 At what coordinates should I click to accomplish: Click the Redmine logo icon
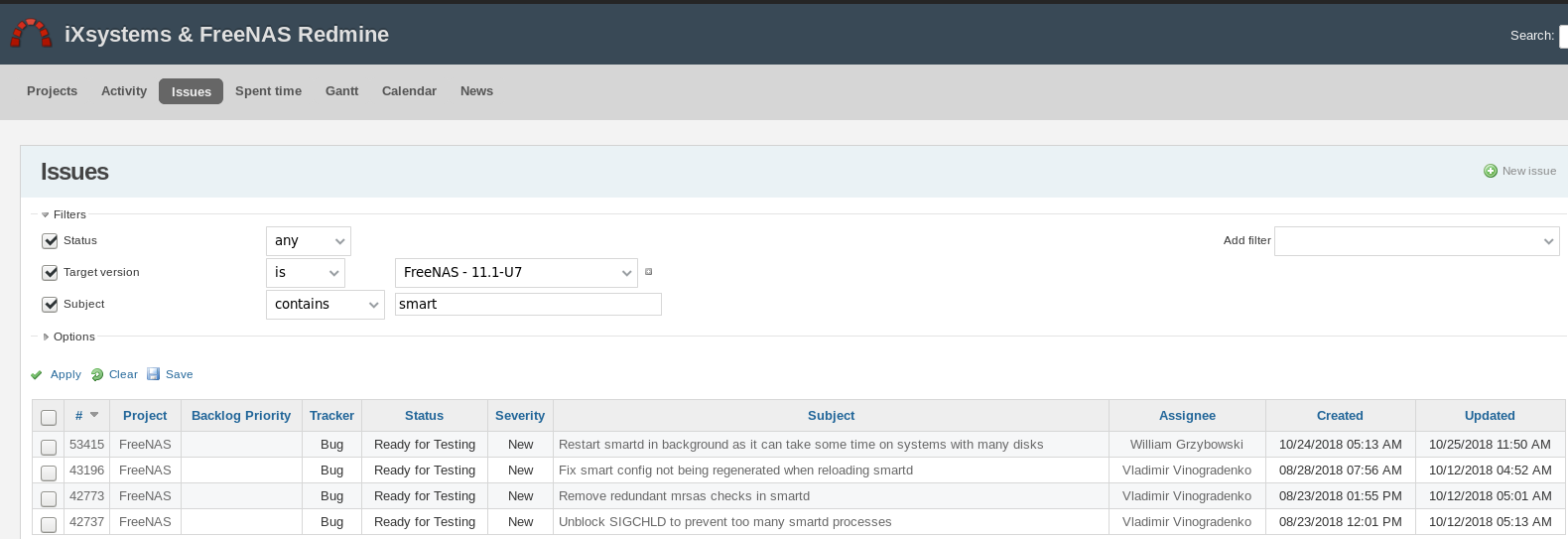click(31, 34)
